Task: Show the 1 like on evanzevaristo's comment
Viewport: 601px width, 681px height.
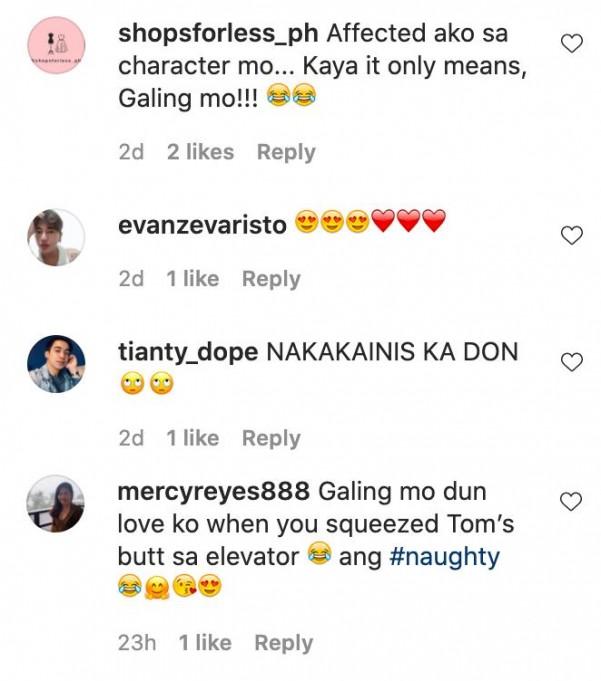Action: pos(193,279)
